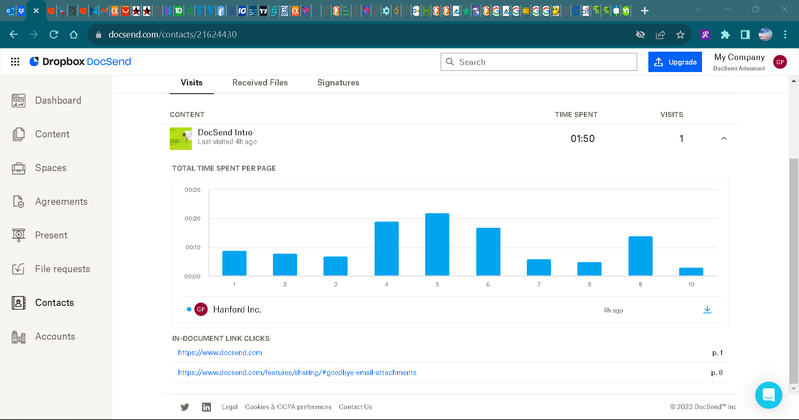
Task: Open the browser side panel
Action: click(745, 35)
